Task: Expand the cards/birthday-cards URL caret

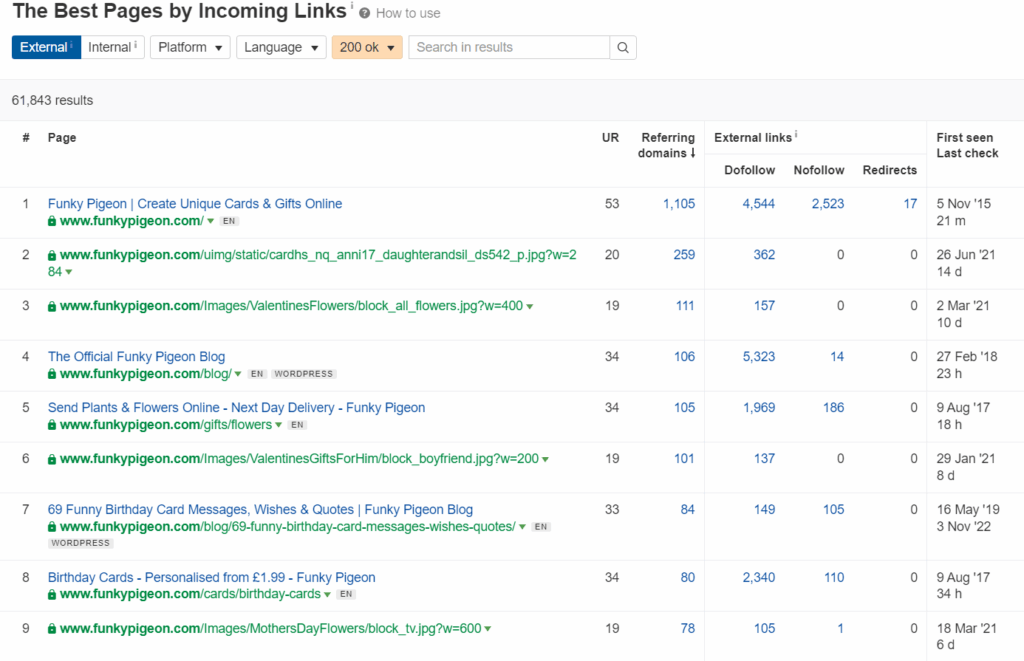Action: click(x=327, y=594)
